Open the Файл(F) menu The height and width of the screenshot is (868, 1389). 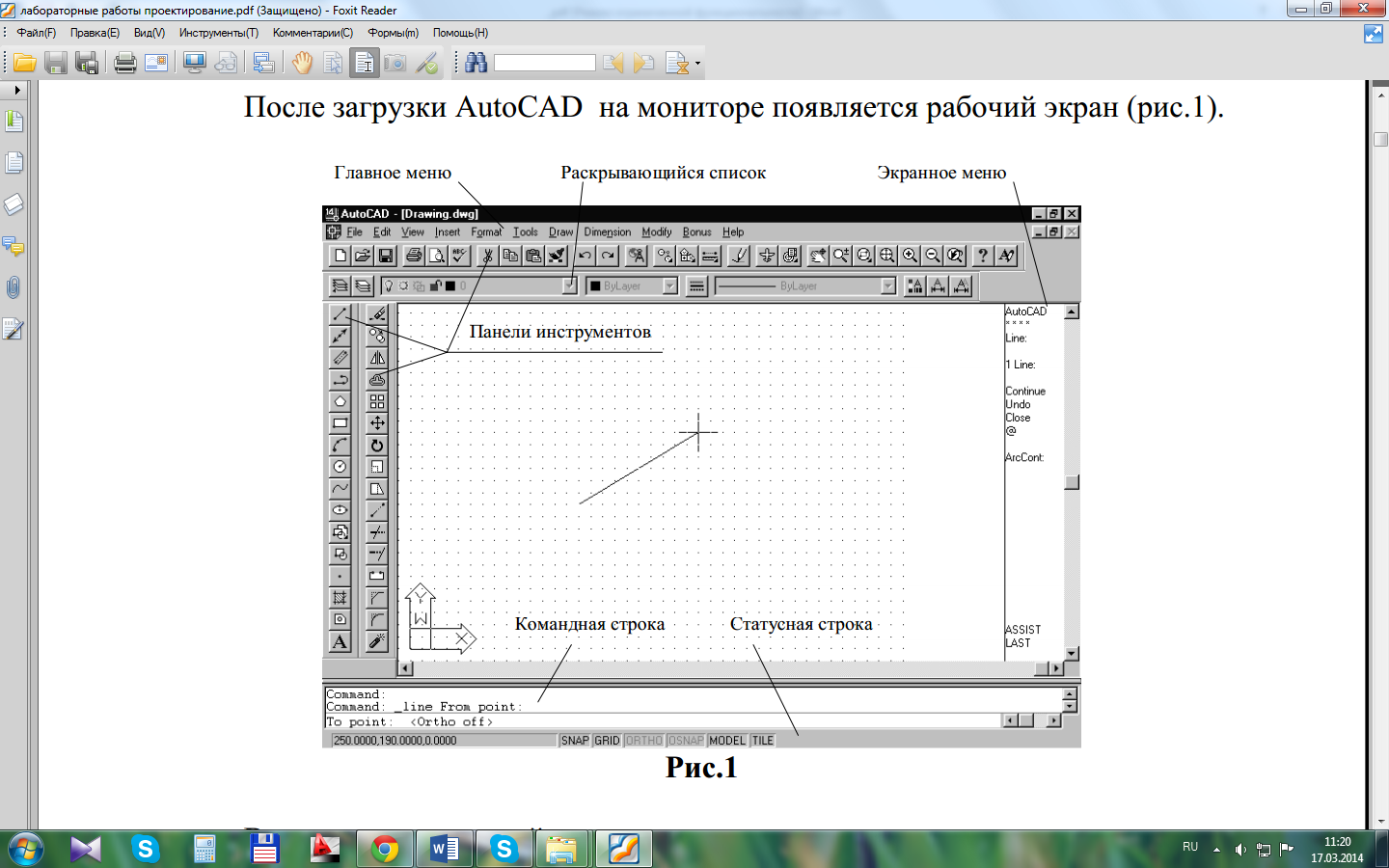(x=37, y=33)
